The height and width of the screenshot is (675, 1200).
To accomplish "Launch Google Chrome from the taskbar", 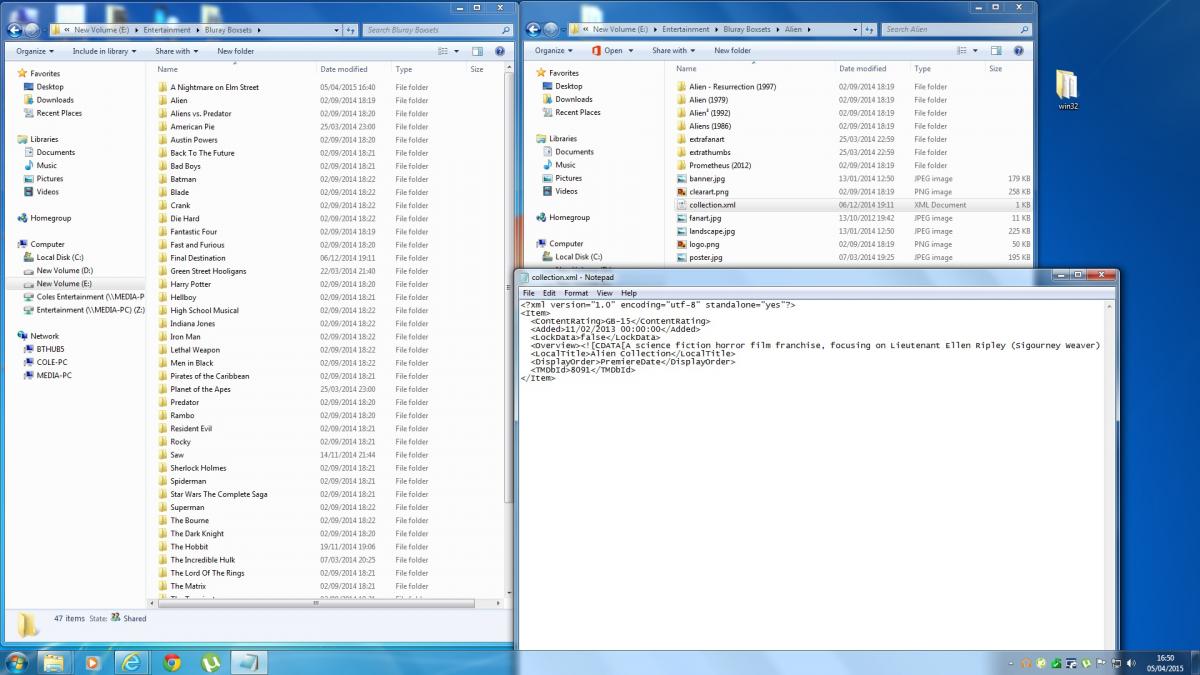I will [x=172, y=662].
